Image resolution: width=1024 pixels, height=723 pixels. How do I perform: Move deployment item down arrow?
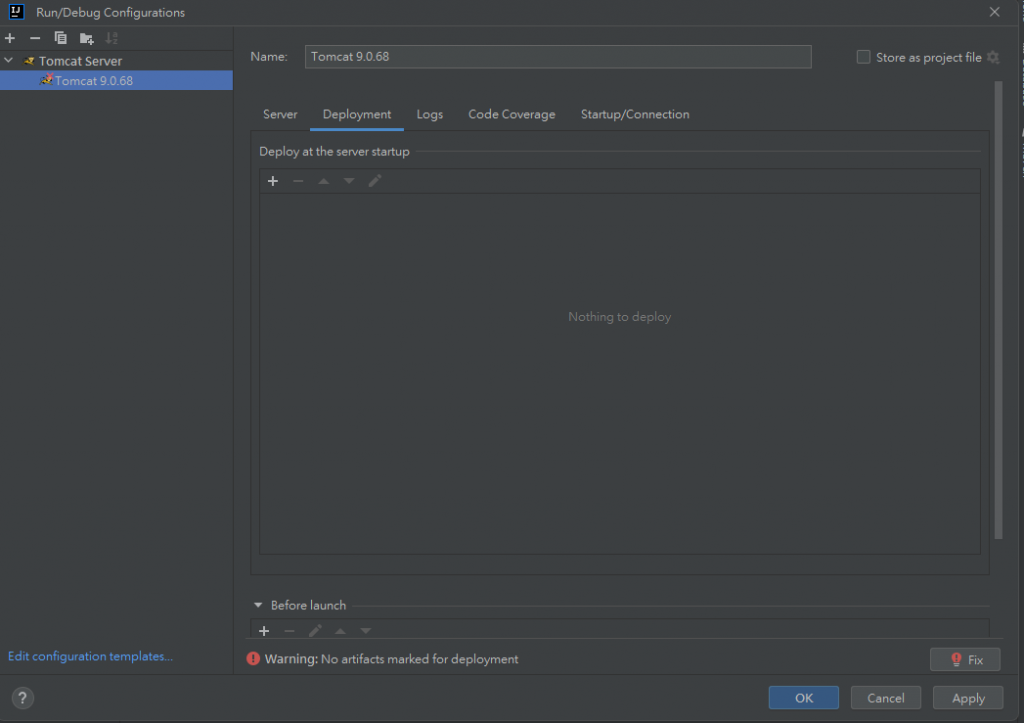point(349,181)
